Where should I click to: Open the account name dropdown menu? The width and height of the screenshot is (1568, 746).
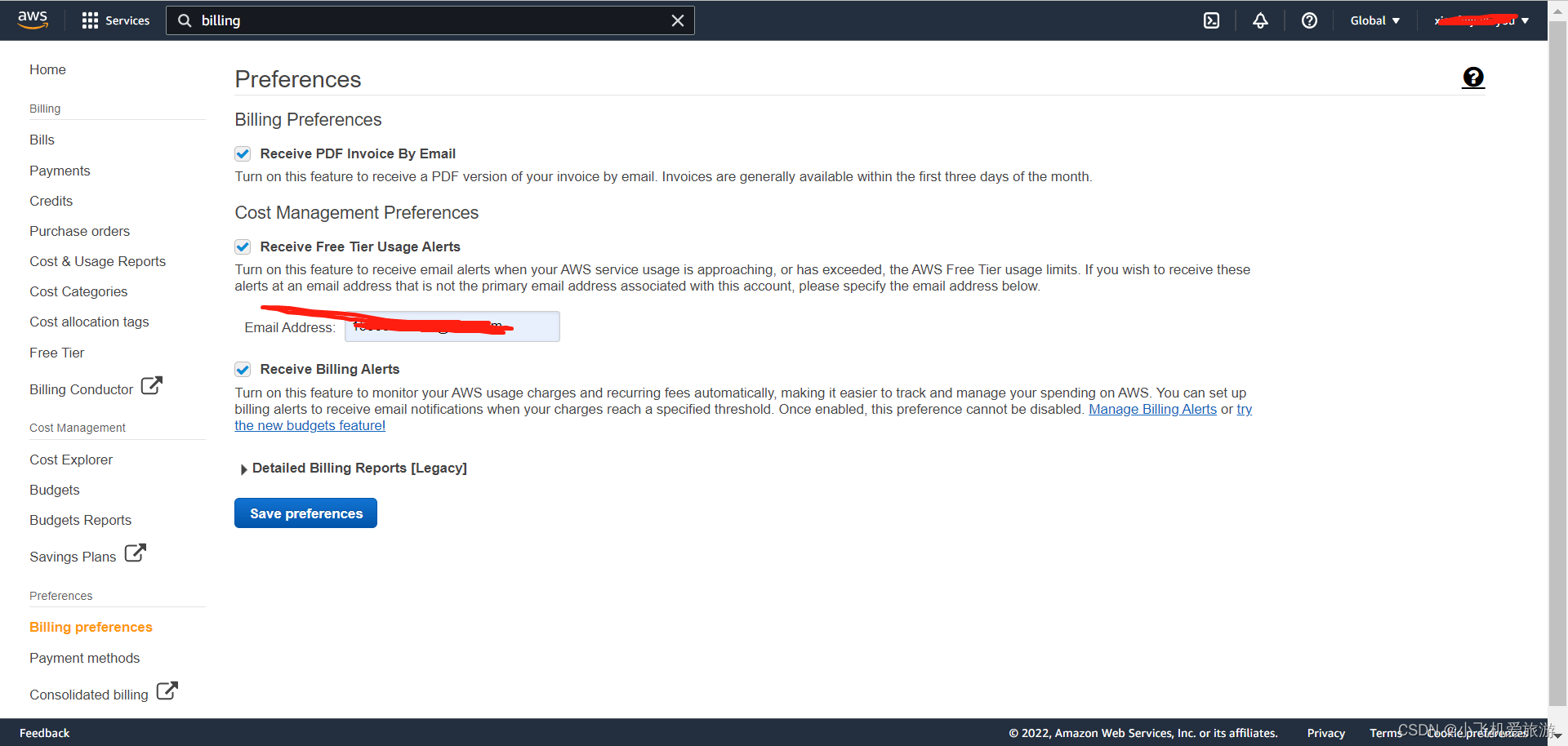pyautogui.click(x=1481, y=20)
